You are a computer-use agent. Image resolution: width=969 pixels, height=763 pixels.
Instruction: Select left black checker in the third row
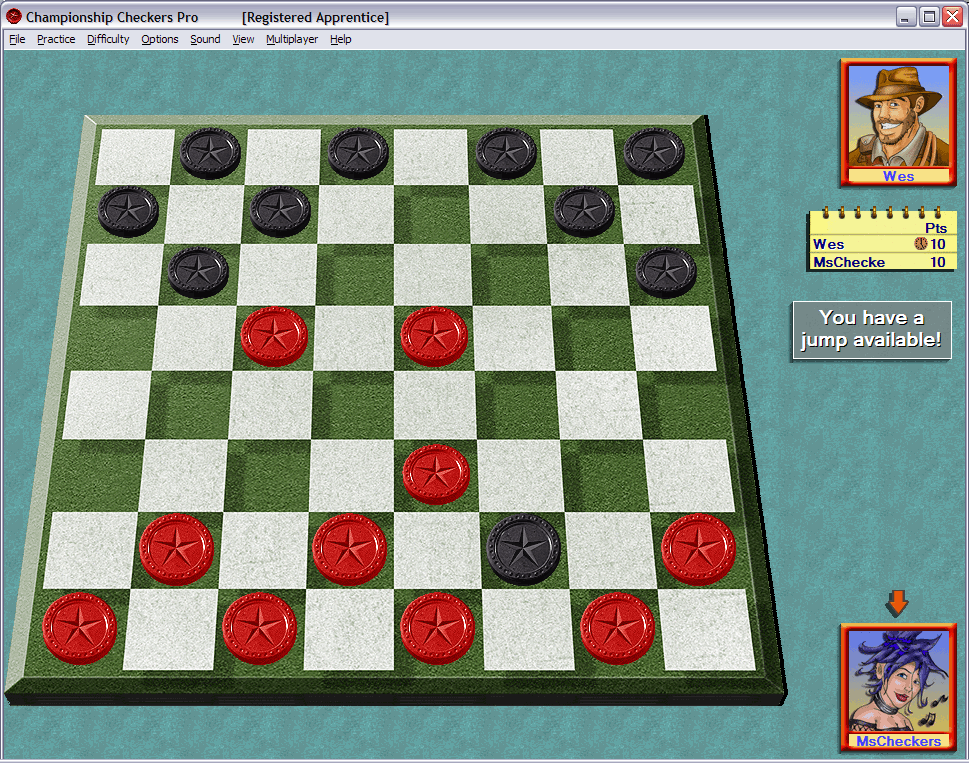click(198, 272)
